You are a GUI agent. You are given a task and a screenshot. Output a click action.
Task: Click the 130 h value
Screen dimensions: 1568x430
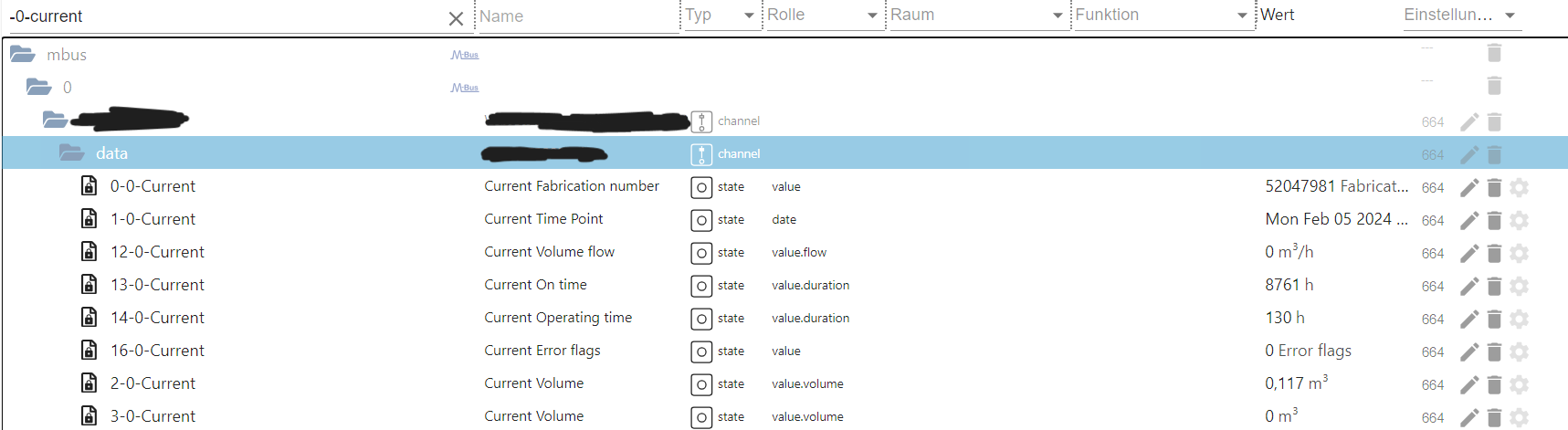(x=1285, y=318)
